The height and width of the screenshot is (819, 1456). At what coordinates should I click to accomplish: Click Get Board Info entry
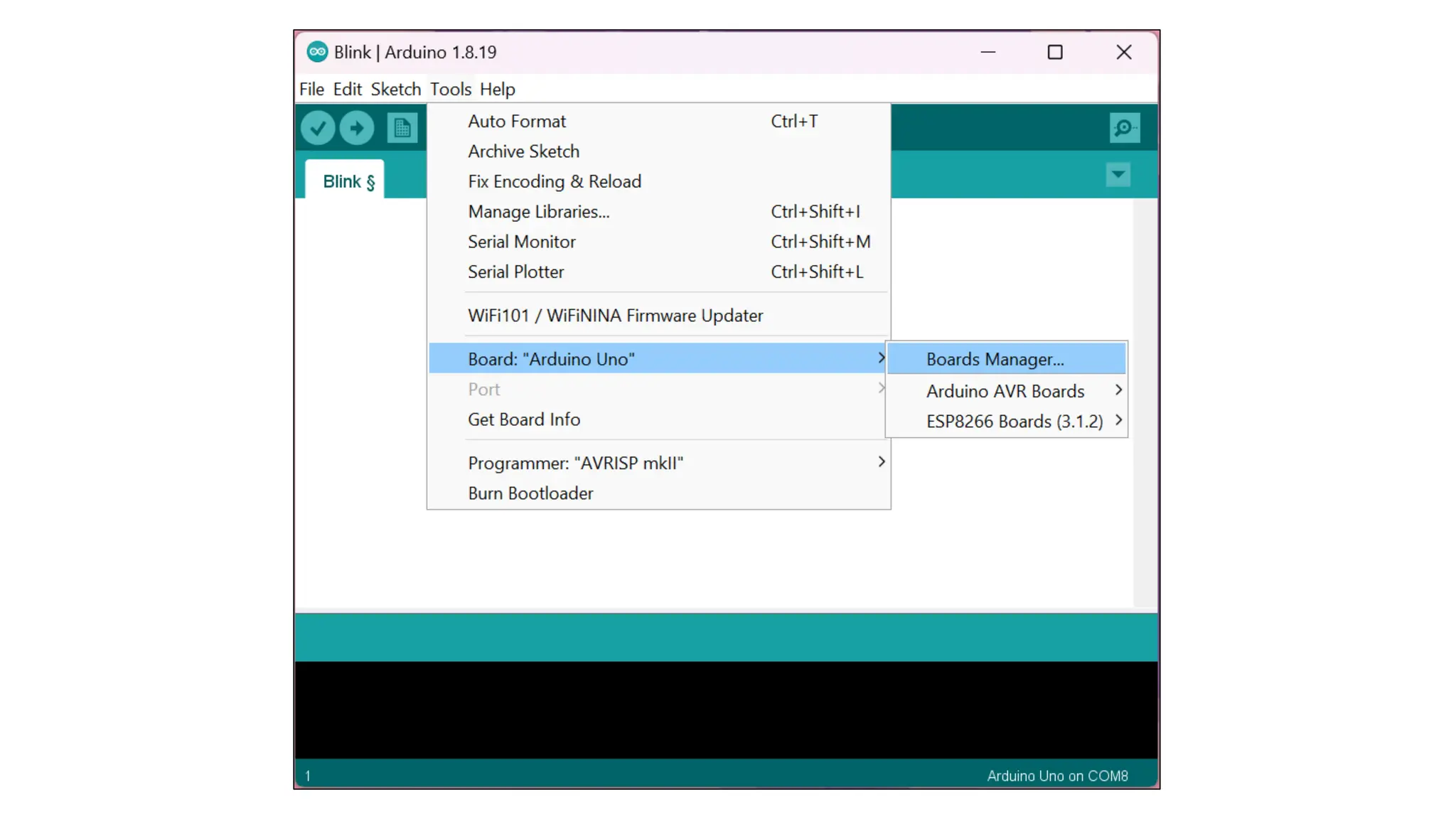tap(524, 419)
